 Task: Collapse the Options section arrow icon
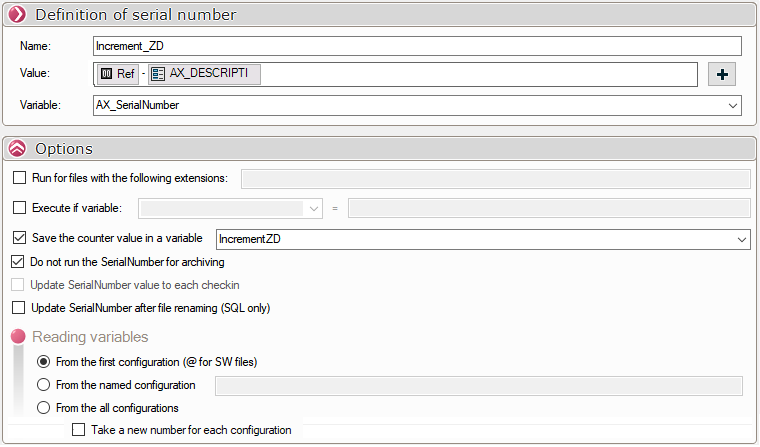[x=17, y=148]
